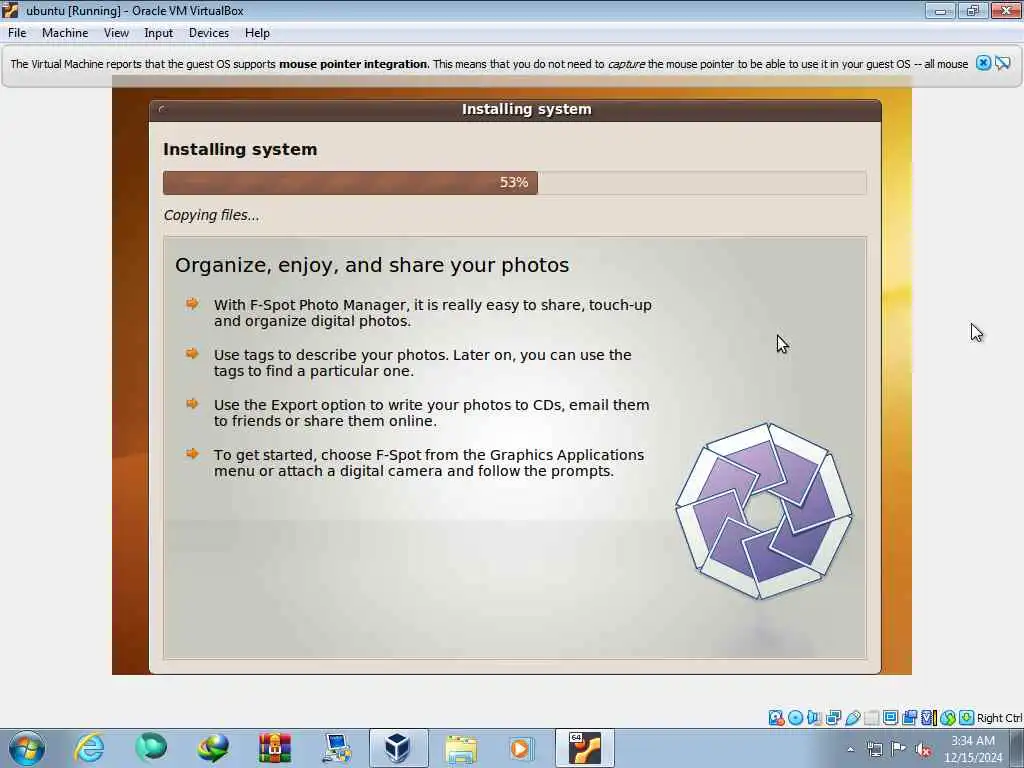
Task: Click the F-Spot aperture logo
Action: [763, 511]
